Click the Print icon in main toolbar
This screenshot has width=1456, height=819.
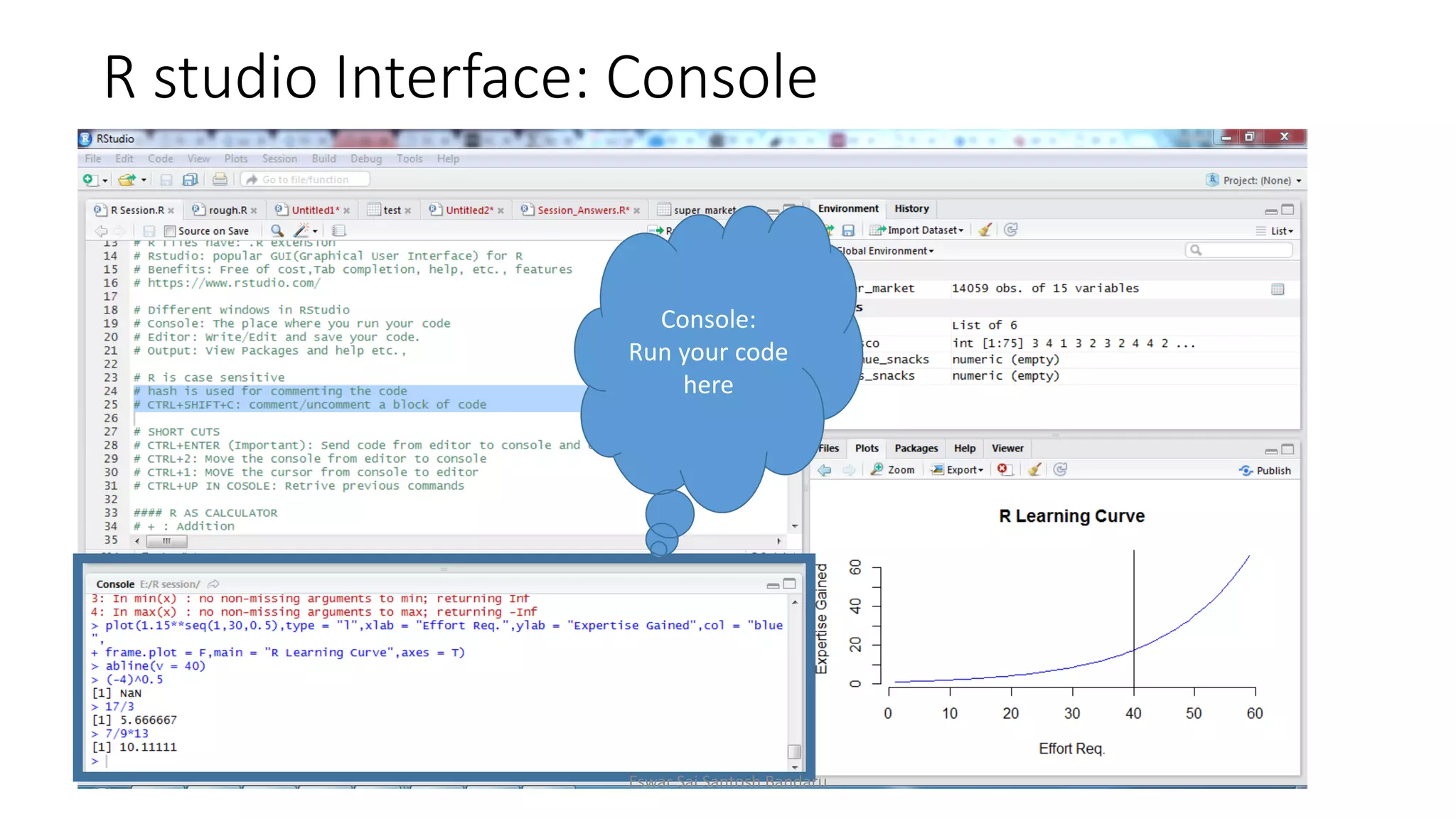point(220,180)
